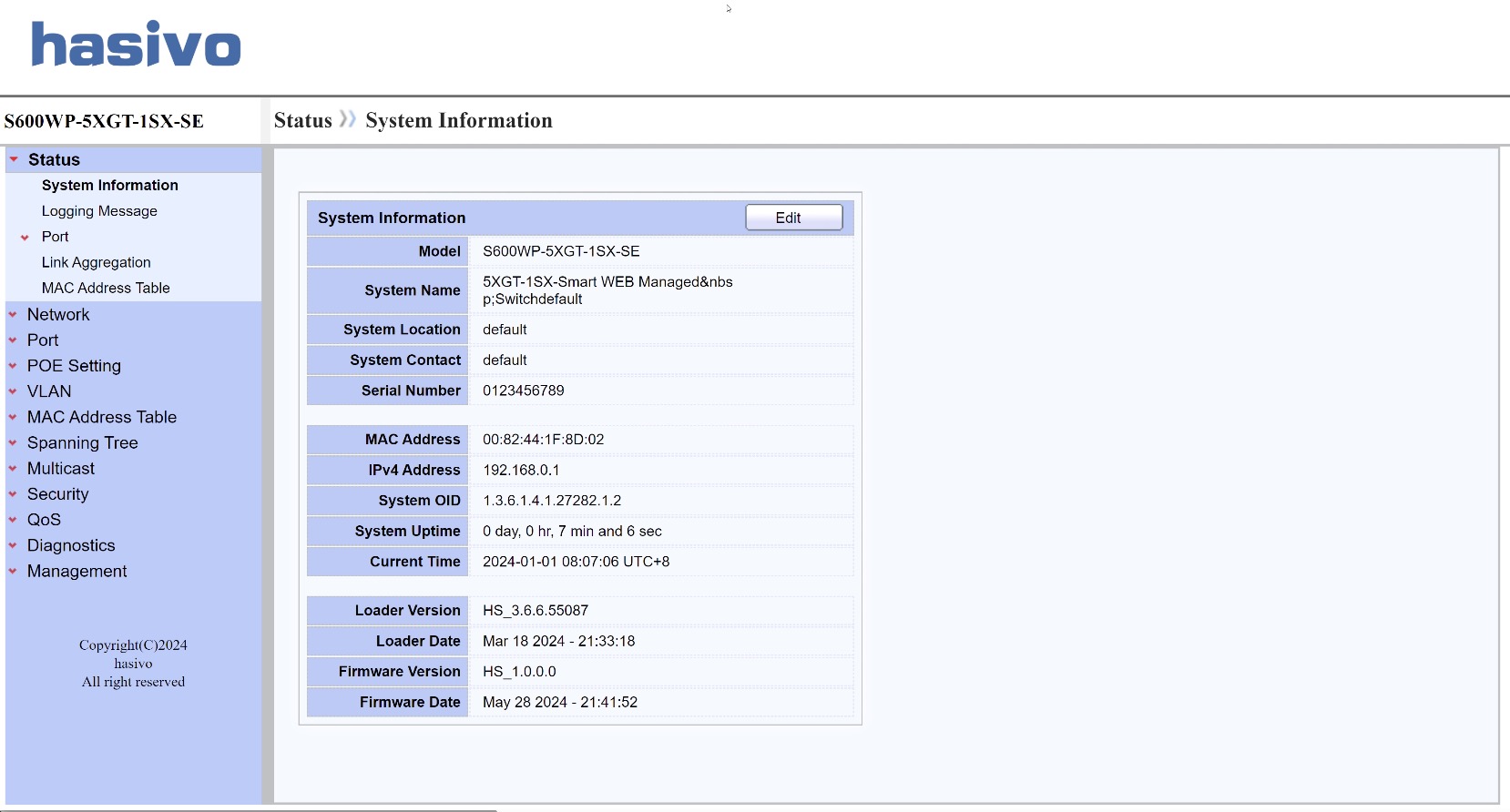This screenshot has height=812, width=1510.
Task: Select the serial number 0123456789
Action: pyautogui.click(x=524, y=391)
